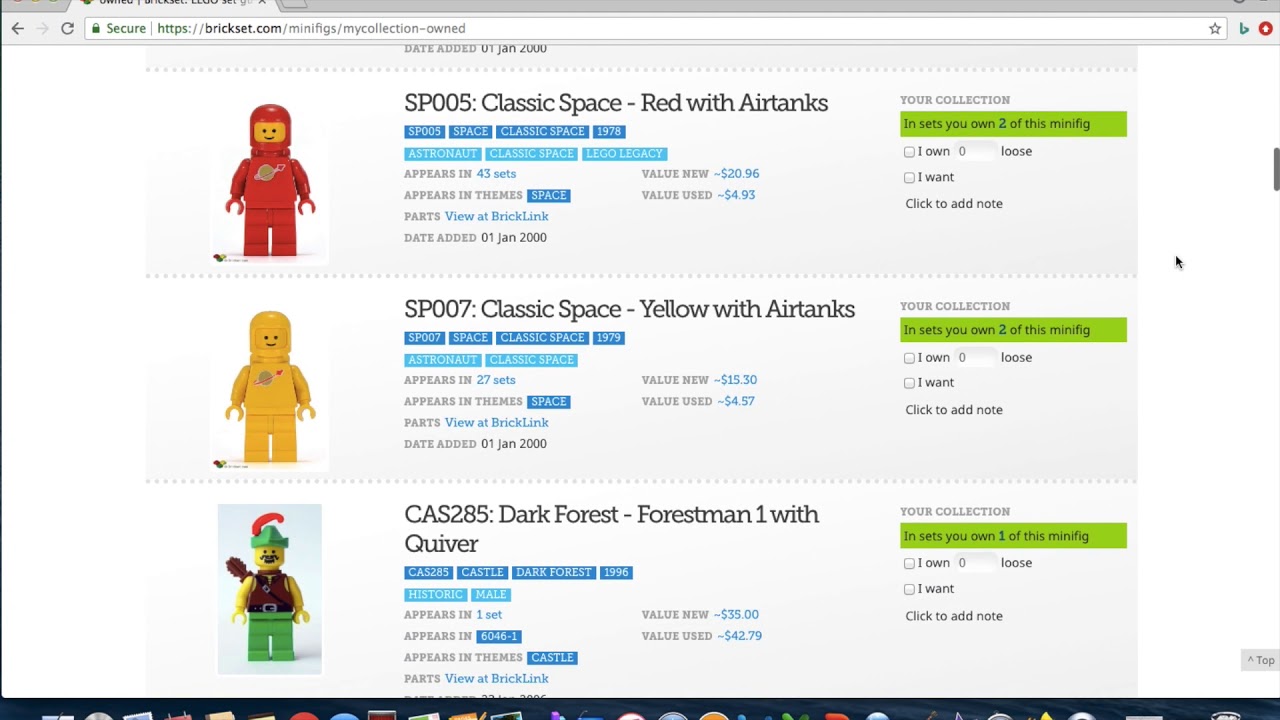Screen dimensions: 1280x720
Task: Open the red circular extension icon
Action: (1265, 29)
